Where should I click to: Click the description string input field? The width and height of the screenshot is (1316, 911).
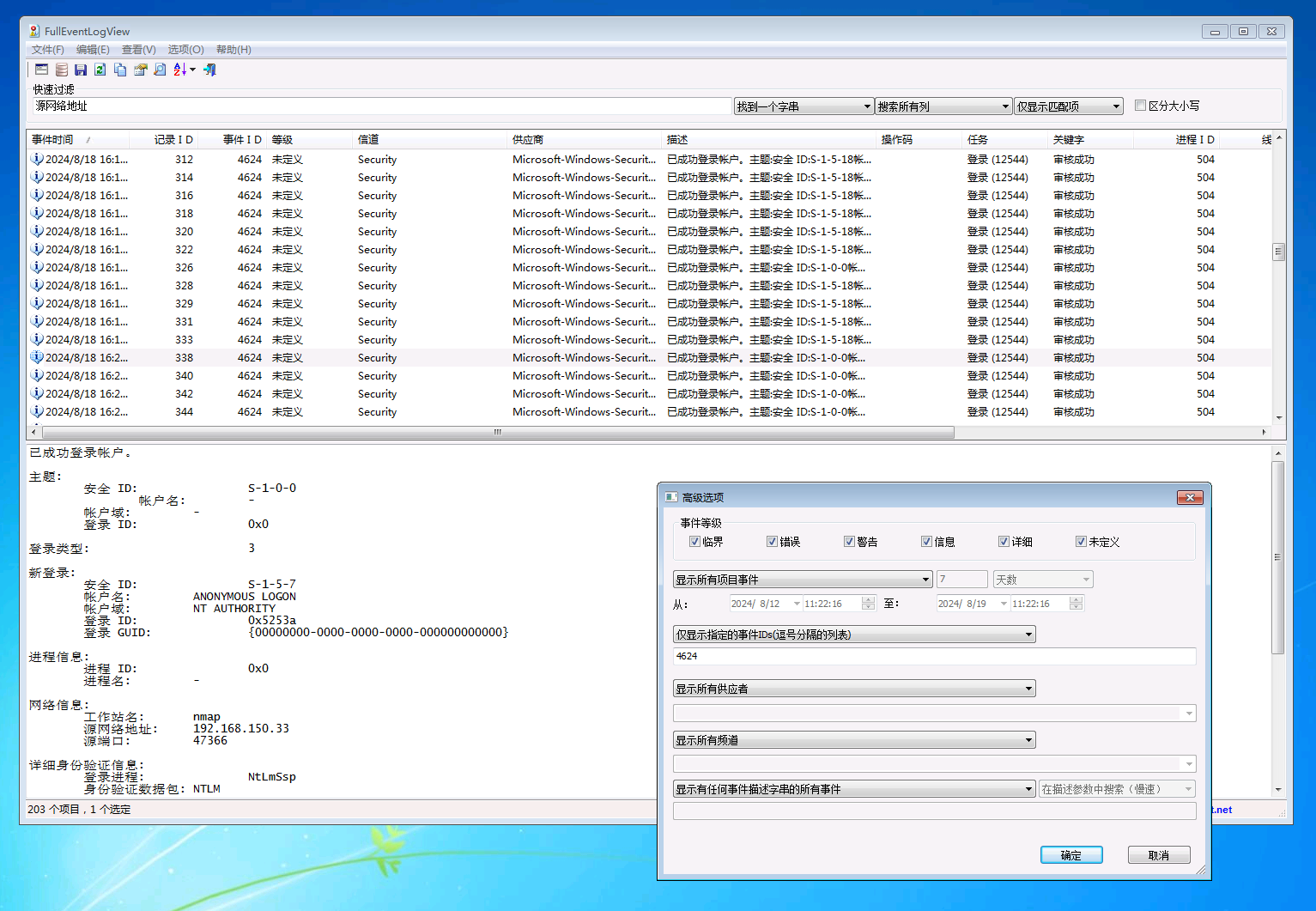(934, 811)
